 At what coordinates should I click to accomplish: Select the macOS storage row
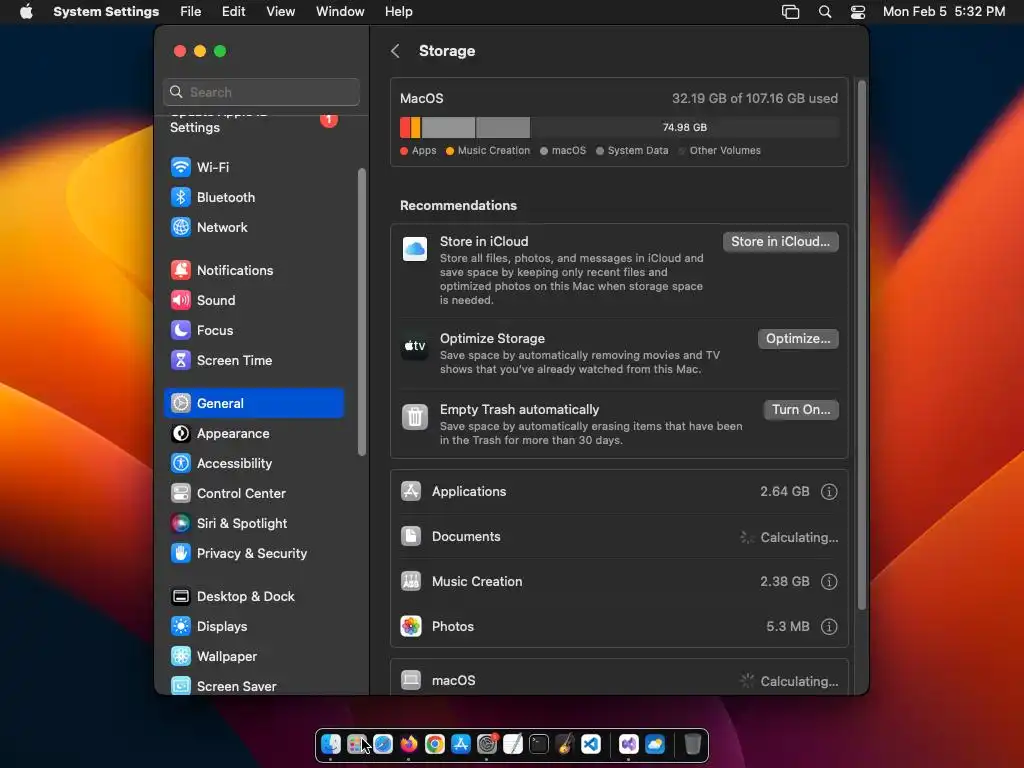[x=619, y=680]
